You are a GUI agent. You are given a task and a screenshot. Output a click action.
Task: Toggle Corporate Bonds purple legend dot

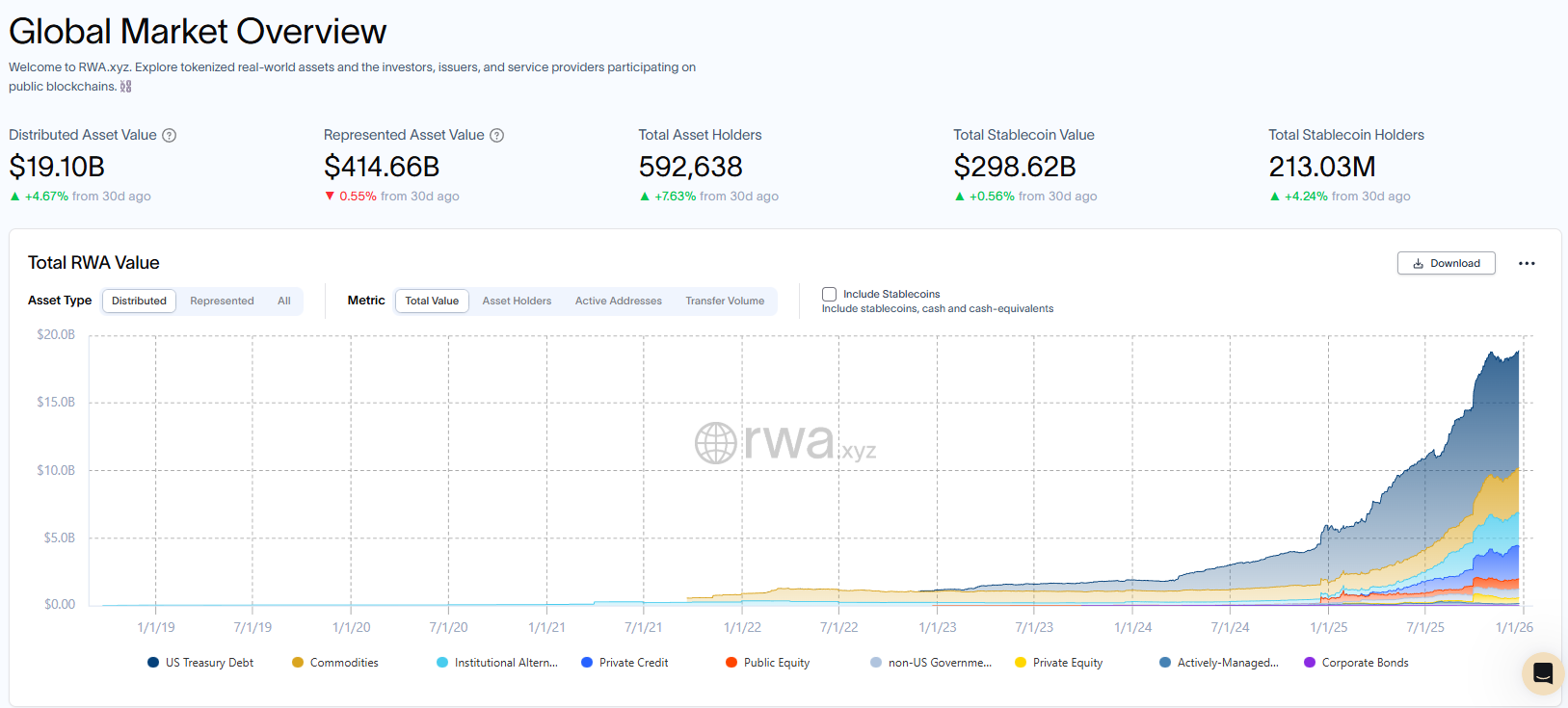(1310, 663)
